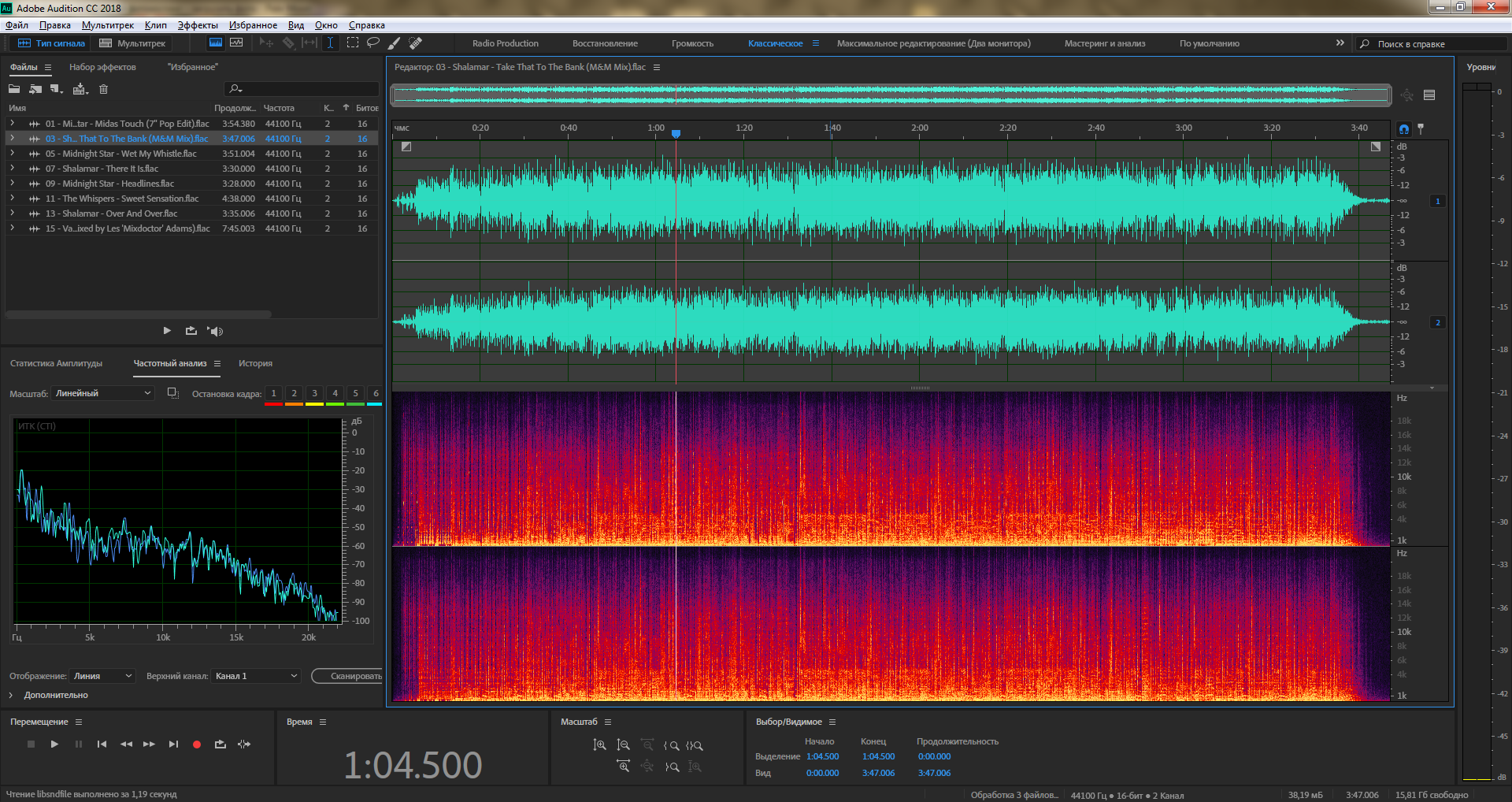Click the marker pin icon near timeline
This screenshot has height=802, width=1512.
pyautogui.click(x=1421, y=128)
